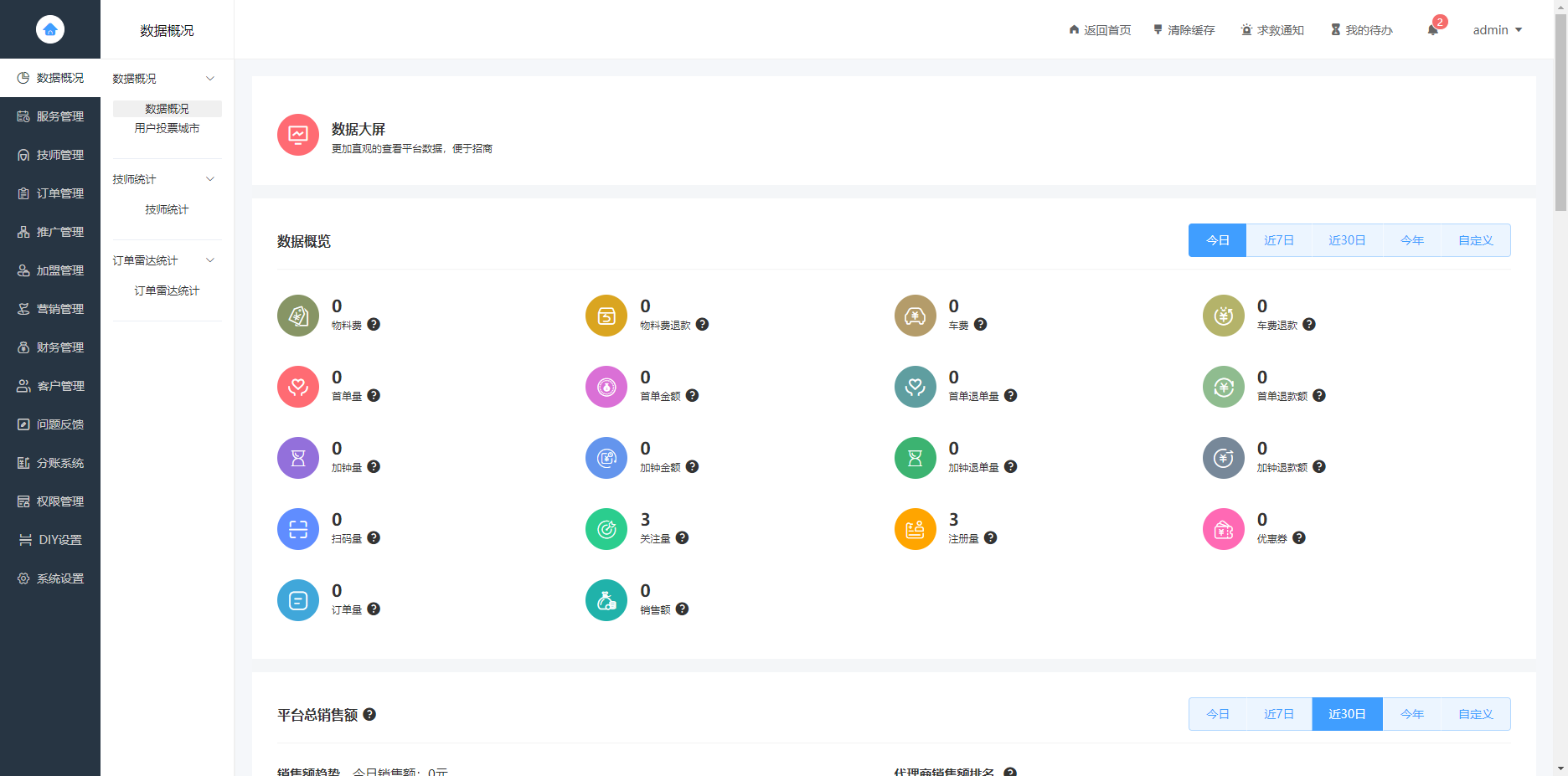
Task: Select the 今年 tab for 平台总销售额
Action: (x=1411, y=713)
